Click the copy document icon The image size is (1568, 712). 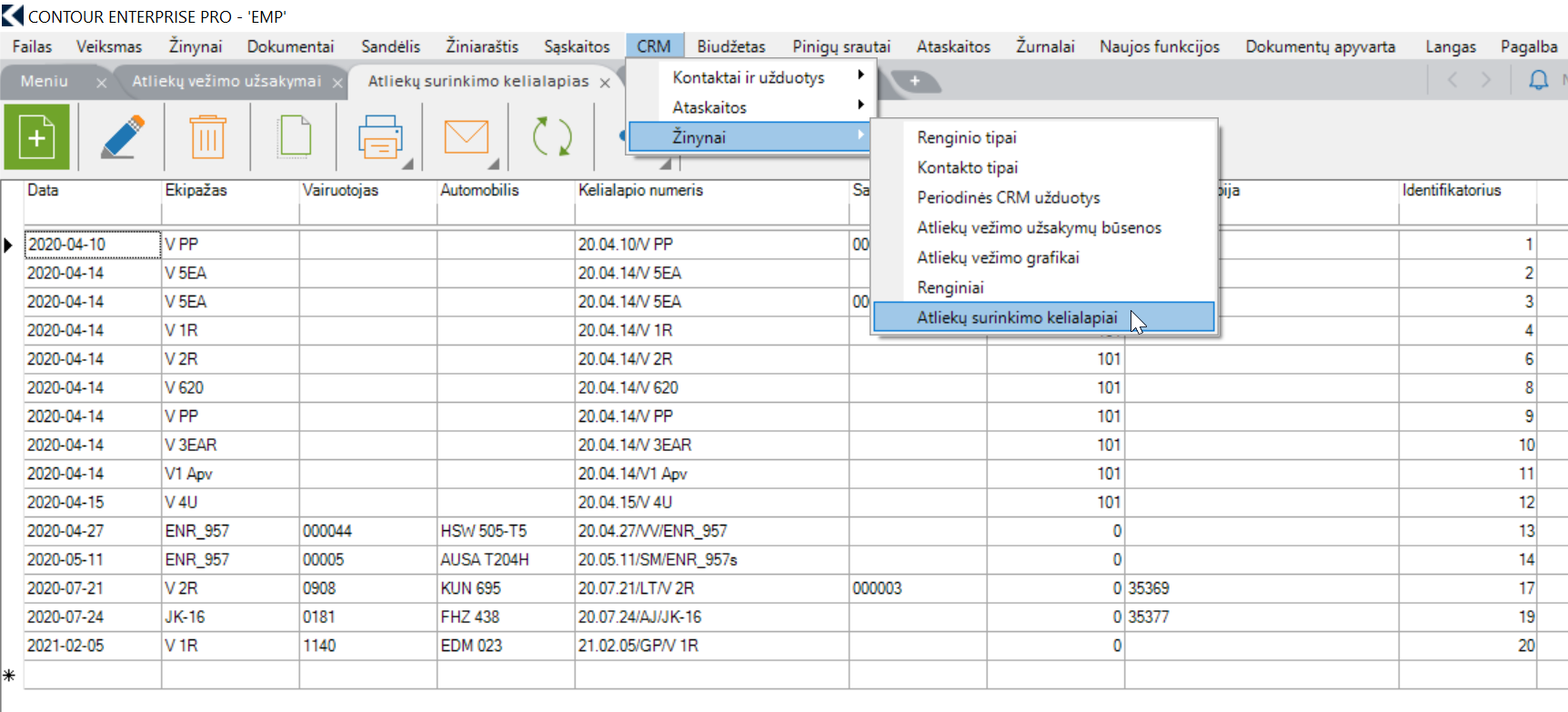[x=294, y=137]
